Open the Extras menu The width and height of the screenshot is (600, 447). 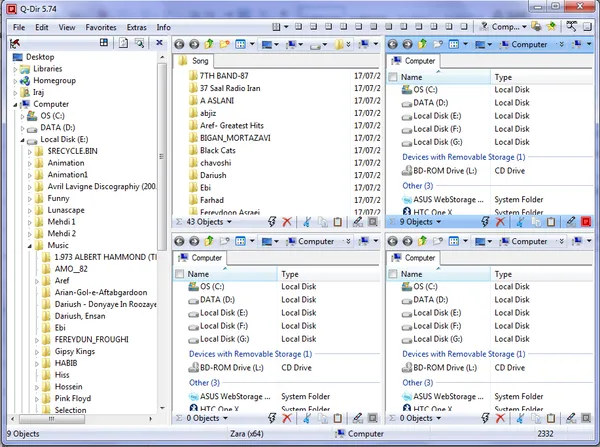tap(137, 27)
